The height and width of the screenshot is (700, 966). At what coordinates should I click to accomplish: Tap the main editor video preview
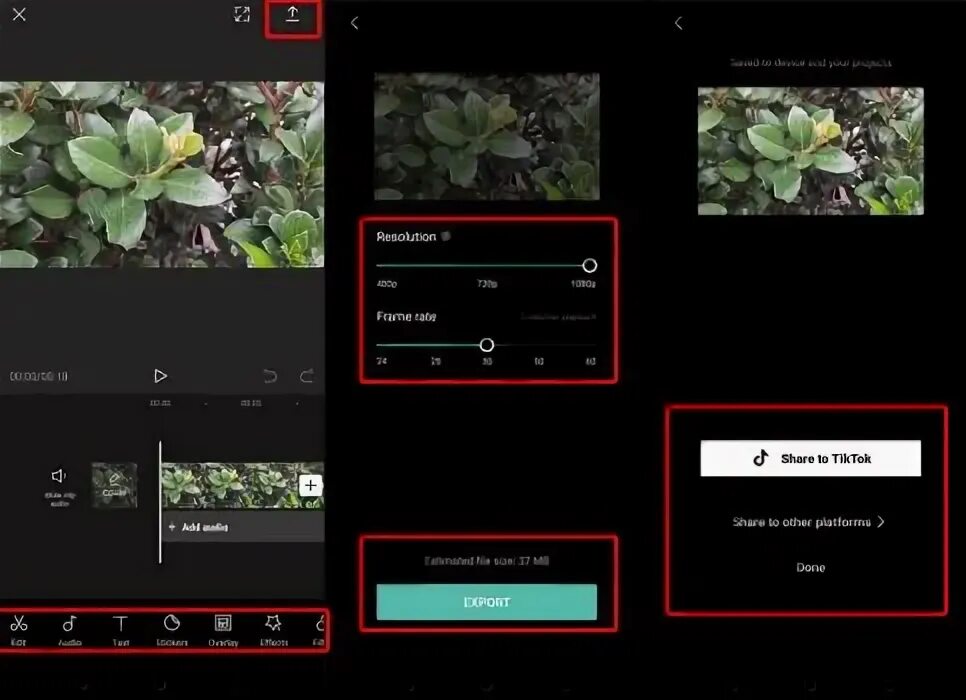click(162, 174)
